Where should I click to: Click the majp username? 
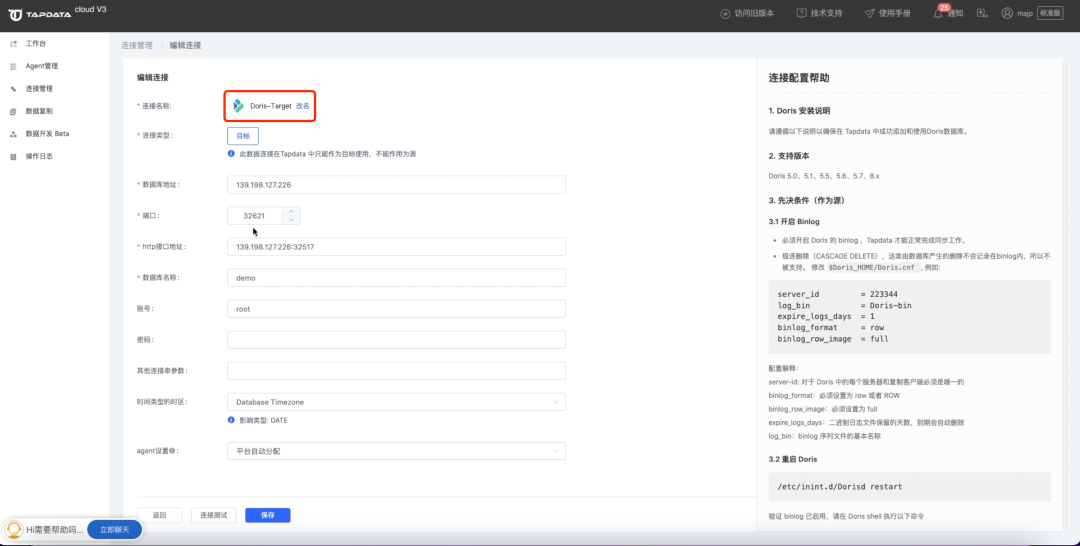pos(1025,13)
